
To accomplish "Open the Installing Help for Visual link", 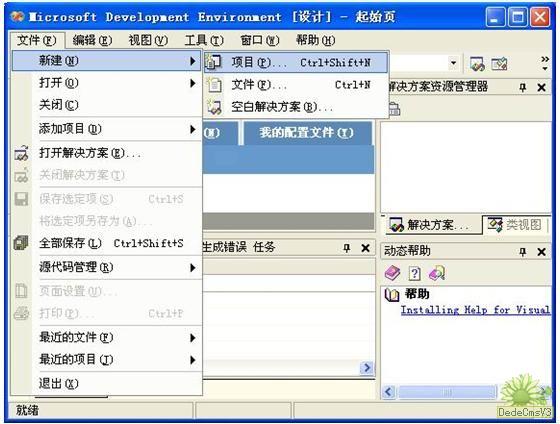I will pos(475,310).
